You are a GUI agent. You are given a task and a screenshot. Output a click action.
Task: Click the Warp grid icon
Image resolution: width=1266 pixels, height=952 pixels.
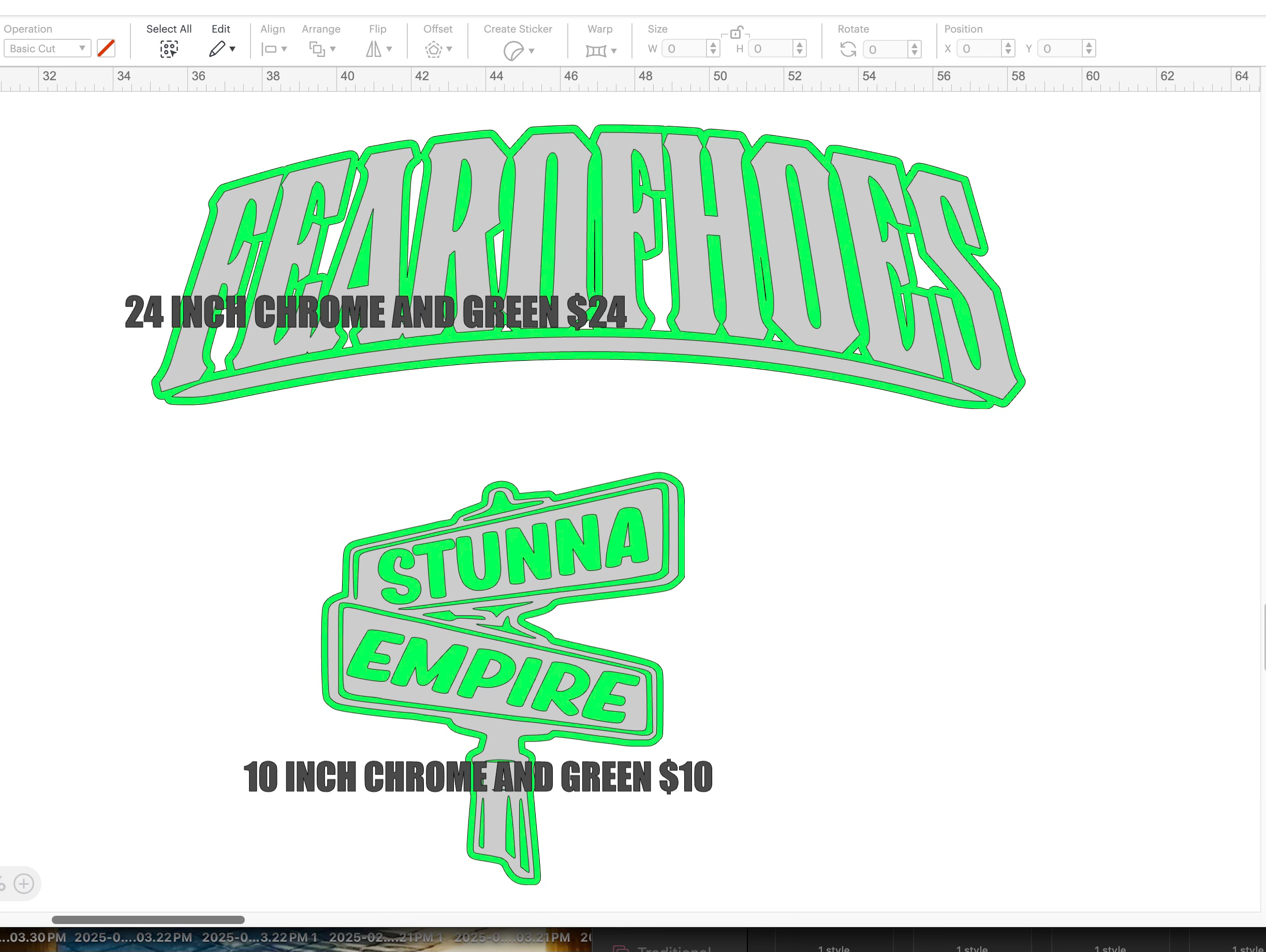[596, 51]
